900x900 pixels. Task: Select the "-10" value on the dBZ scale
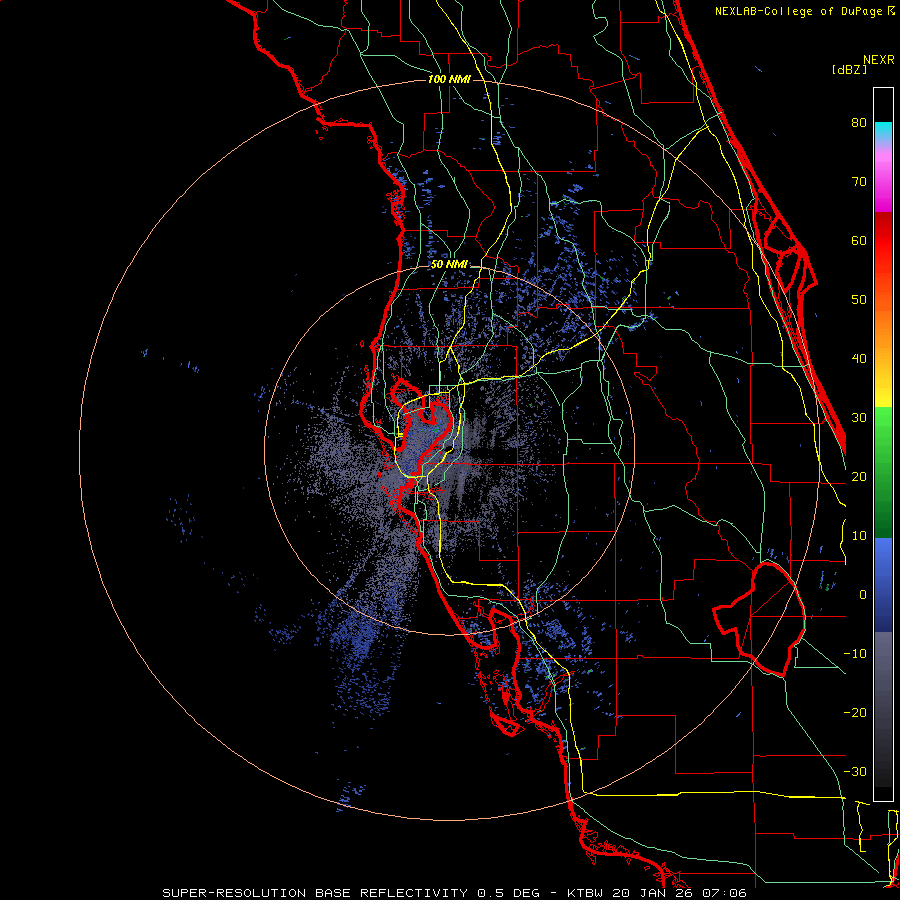(855, 654)
